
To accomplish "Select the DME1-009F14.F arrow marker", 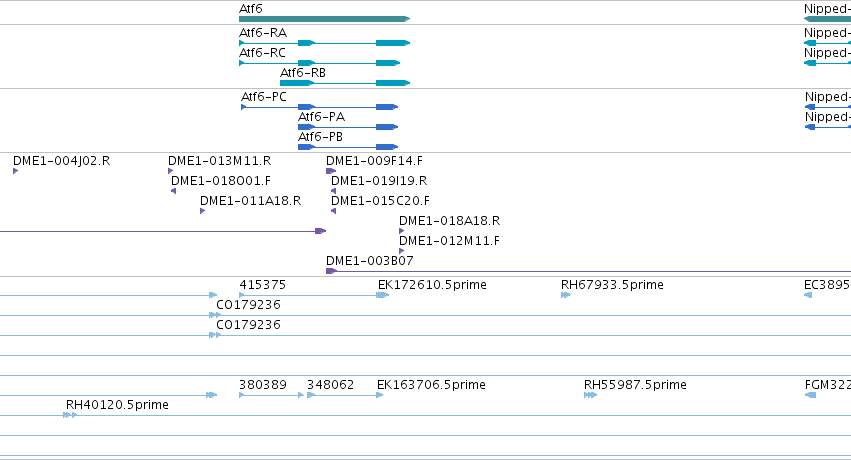I will (x=331, y=171).
